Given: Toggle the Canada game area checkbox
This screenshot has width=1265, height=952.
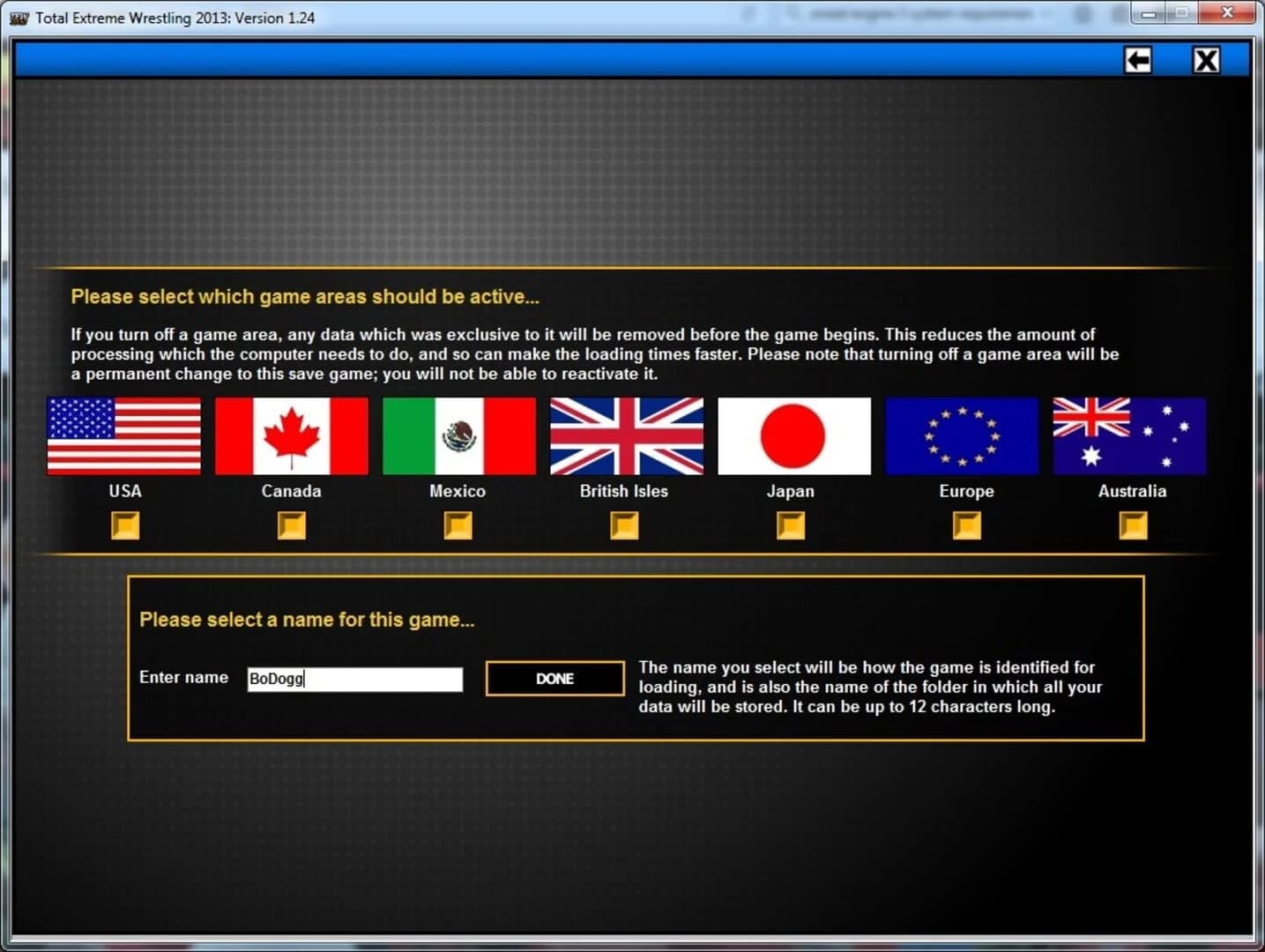Looking at the screenshot, I should [x=291, y=525].
